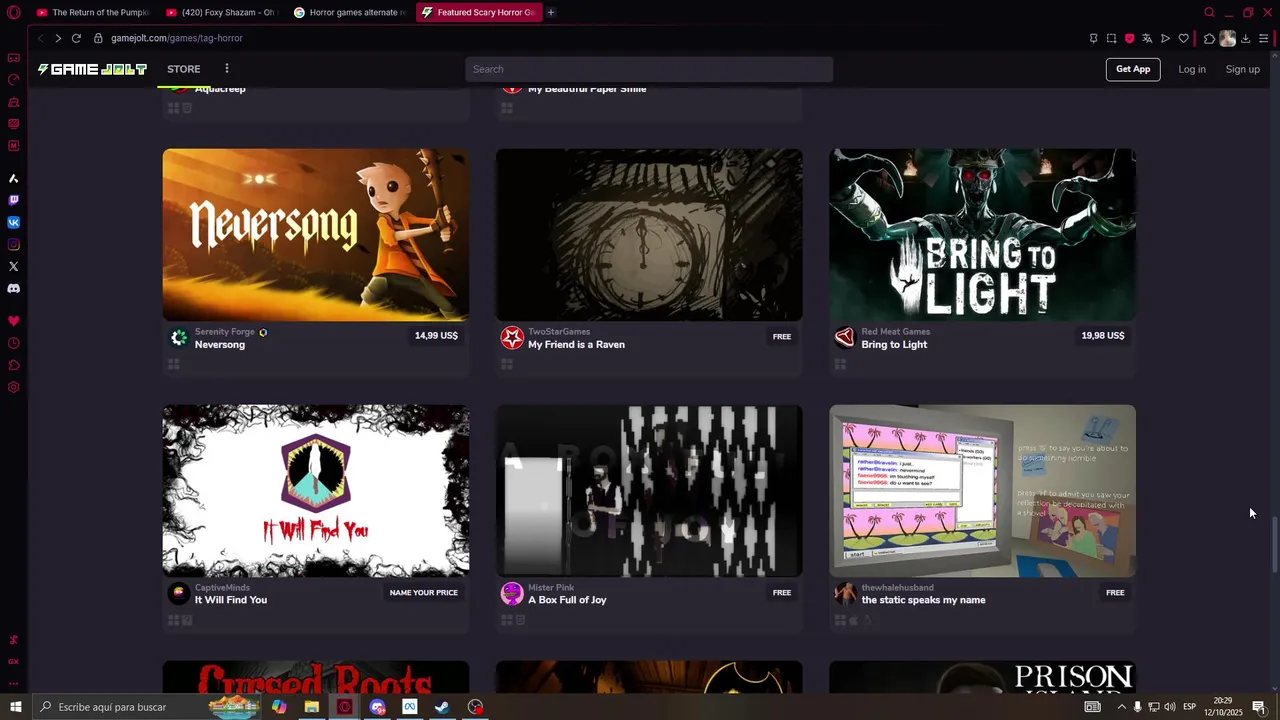The width and height of the screenshot is (1280, 720).
Task: Open the VK sidebar panel
Action: (13, 222)
